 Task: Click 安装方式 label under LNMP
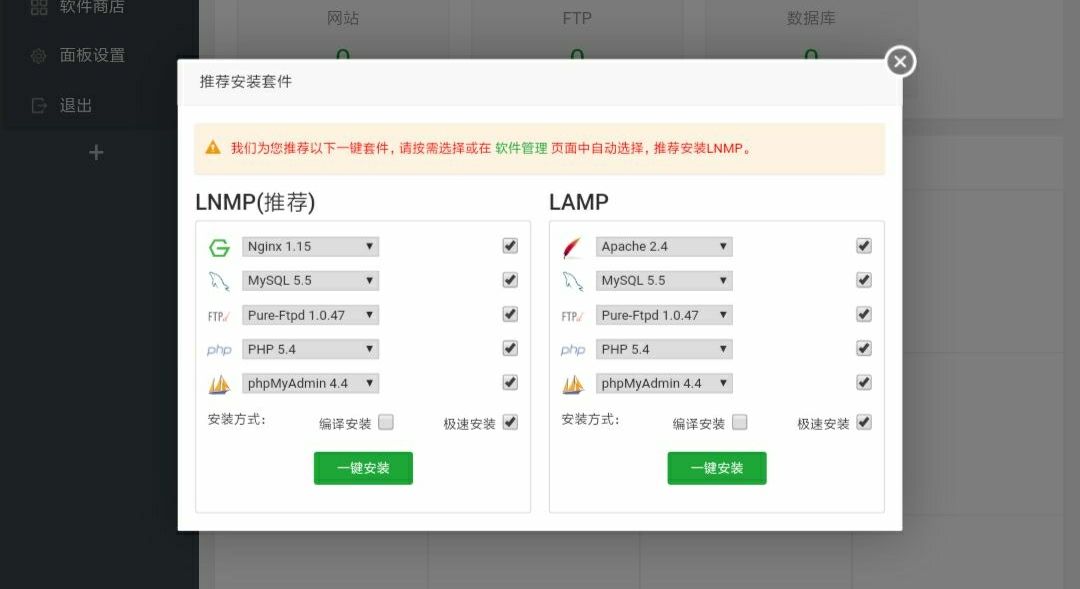(236, 420)
